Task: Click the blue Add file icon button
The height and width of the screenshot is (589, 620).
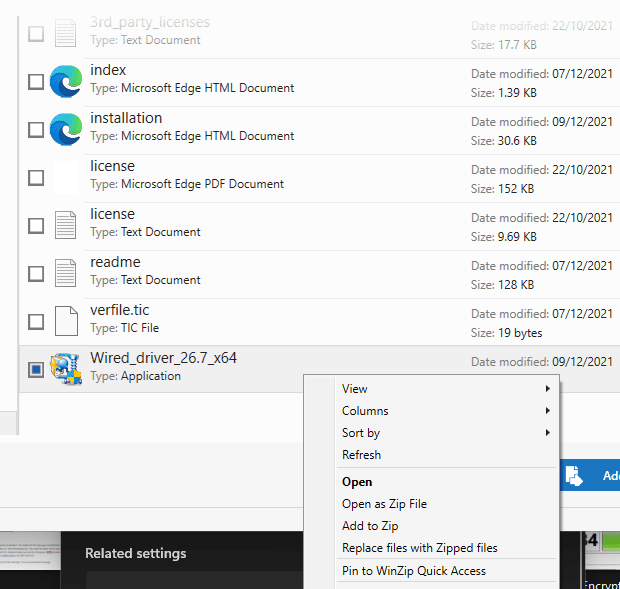Action: pos(574,477)
